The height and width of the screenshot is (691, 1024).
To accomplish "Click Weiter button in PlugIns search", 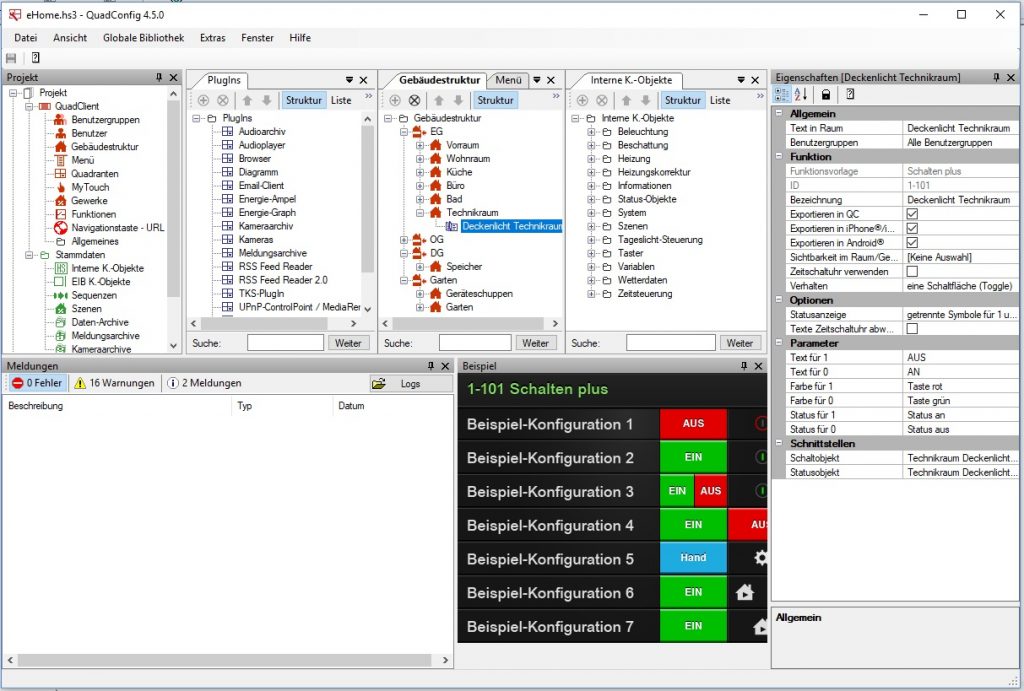I will pos(348,343).
